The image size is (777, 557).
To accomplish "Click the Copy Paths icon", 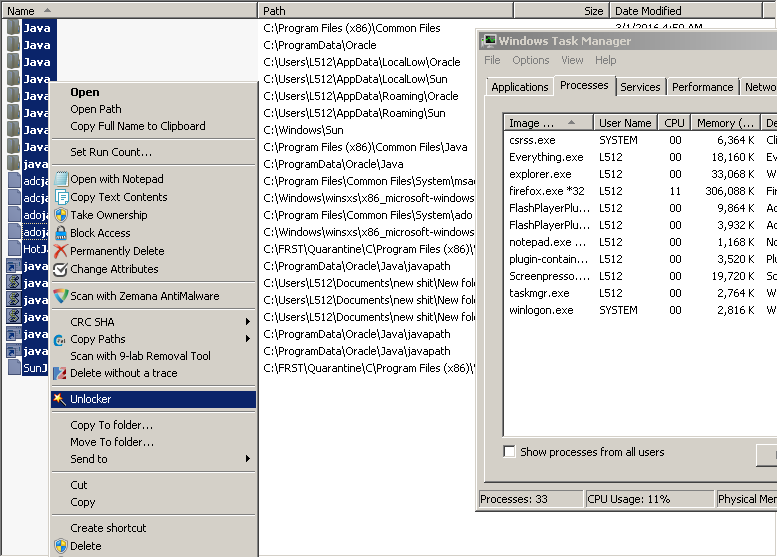I will pos(60,339).
